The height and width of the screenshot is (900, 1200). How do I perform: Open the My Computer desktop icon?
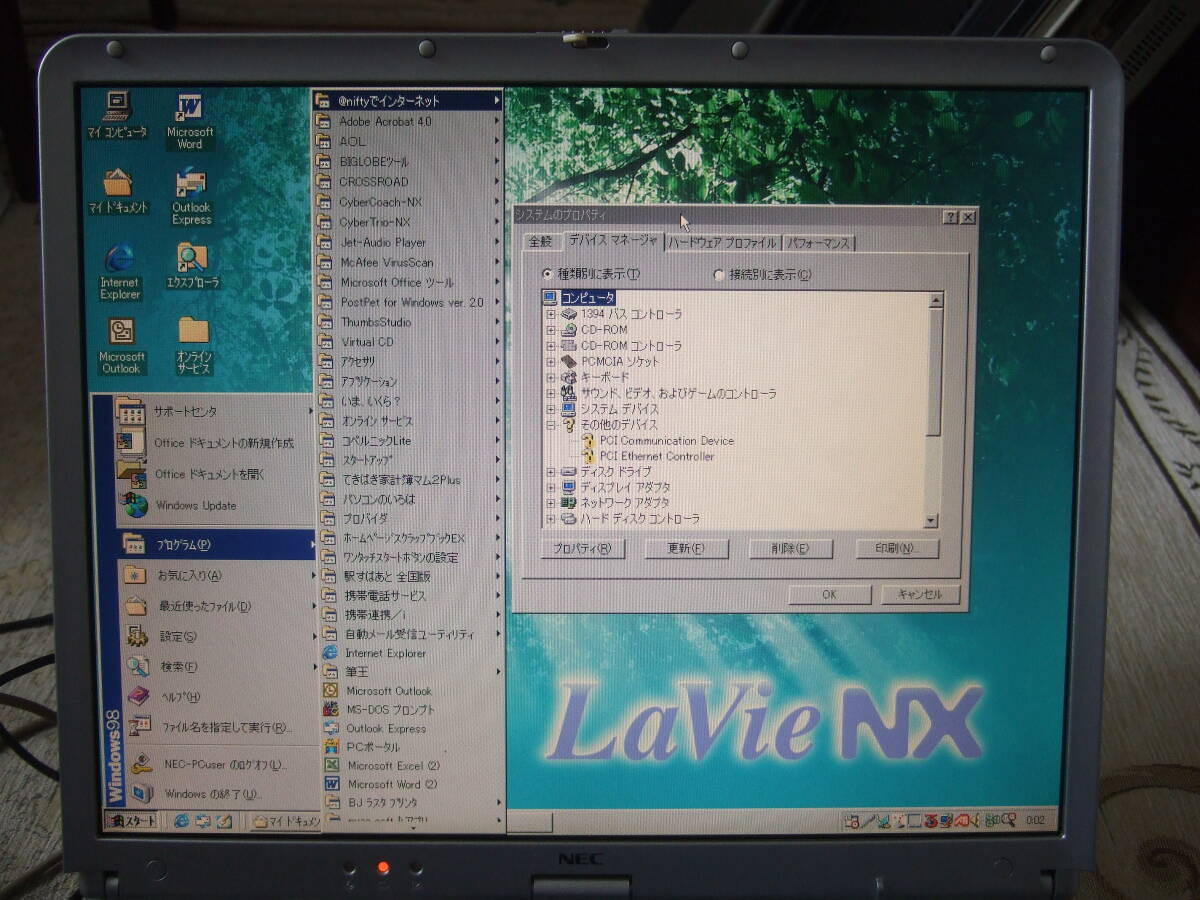click(x=117, y=107)
